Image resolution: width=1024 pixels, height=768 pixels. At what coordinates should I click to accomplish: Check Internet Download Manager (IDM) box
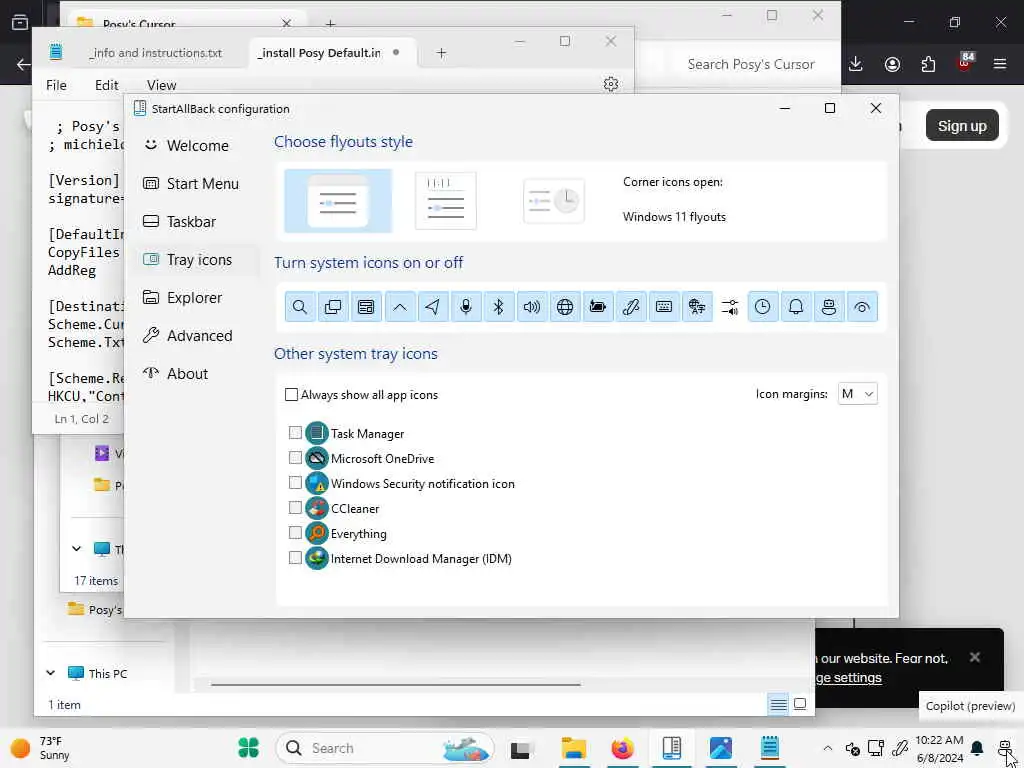pos(295,558)
